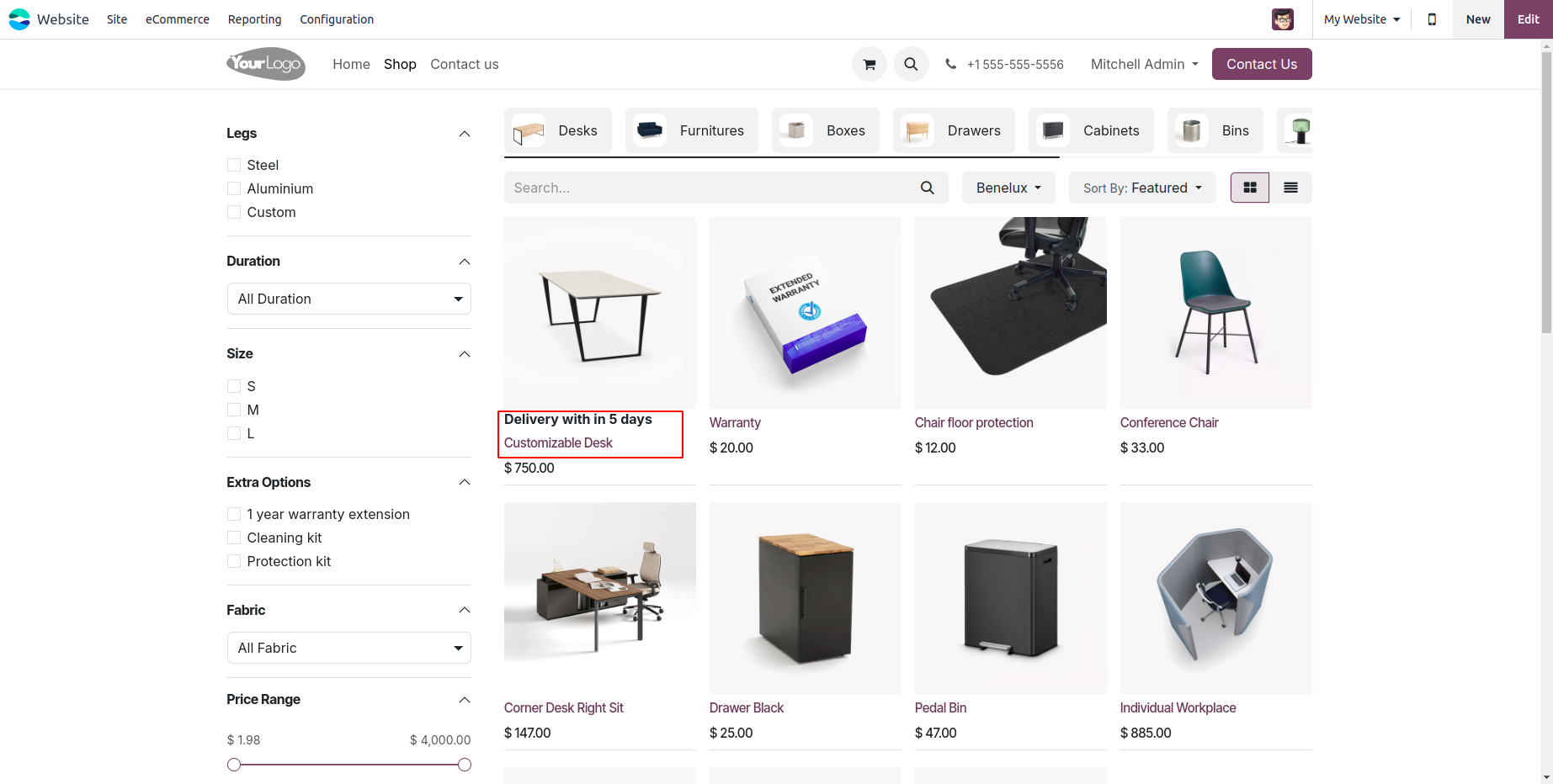
Task: Tick size S checkbox
Action: (234, 386)
